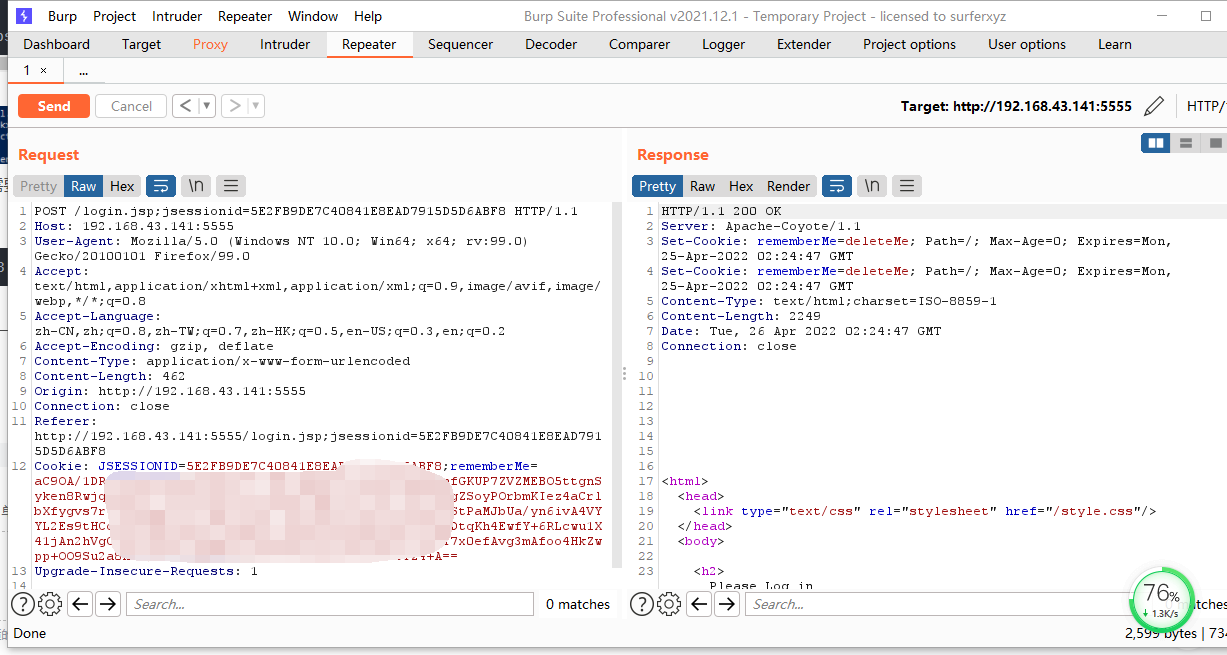
Task: Open history back dropdown arrow
Action: 207,106
